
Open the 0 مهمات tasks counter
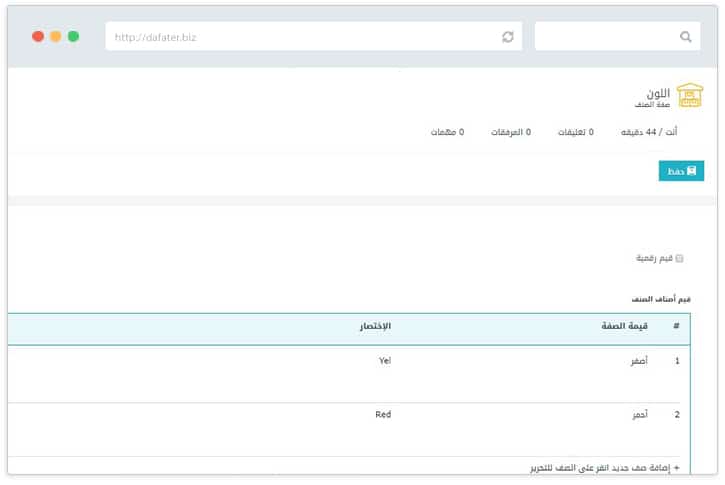(447, 132)
